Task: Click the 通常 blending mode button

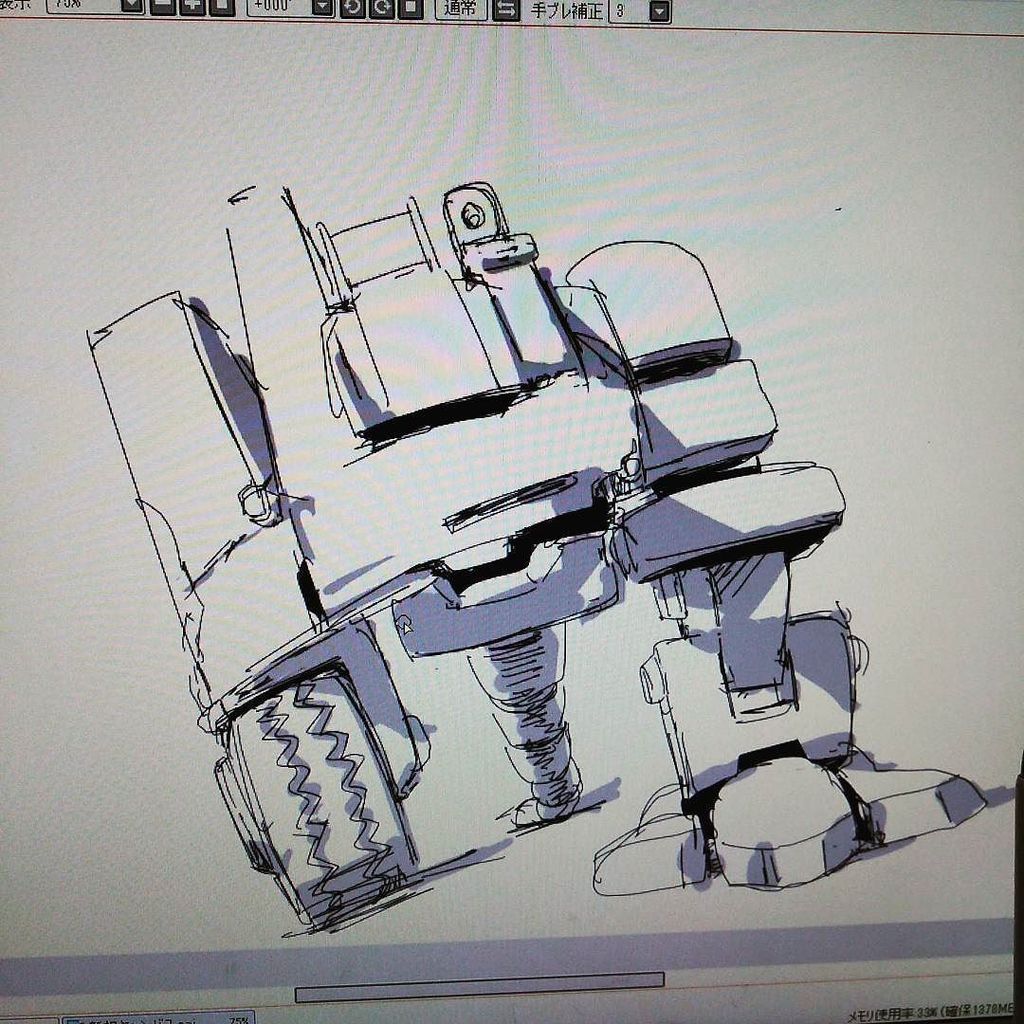Action: coord(461,9)
